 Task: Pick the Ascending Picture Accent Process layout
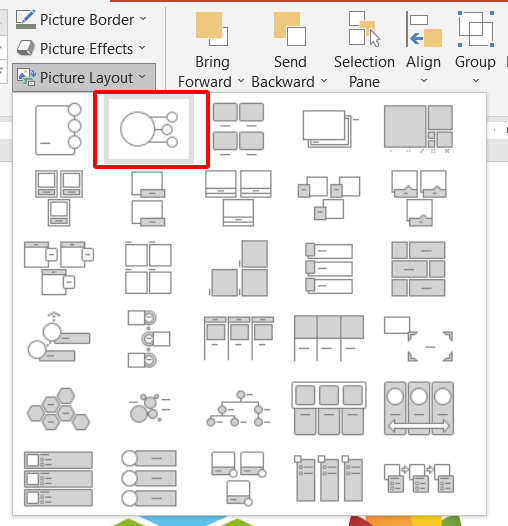coord(58,338)
